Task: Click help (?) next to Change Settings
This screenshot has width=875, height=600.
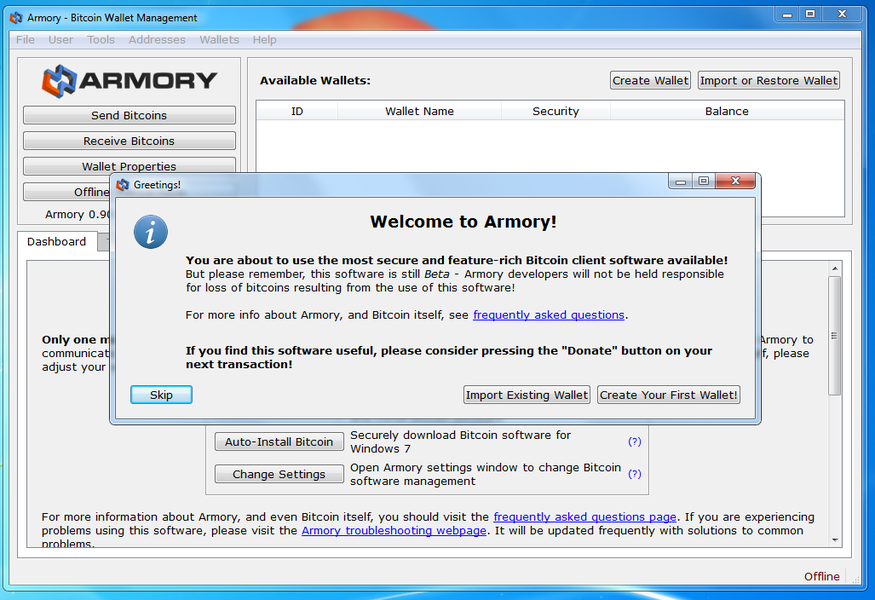Action: [x=634, y=474]
